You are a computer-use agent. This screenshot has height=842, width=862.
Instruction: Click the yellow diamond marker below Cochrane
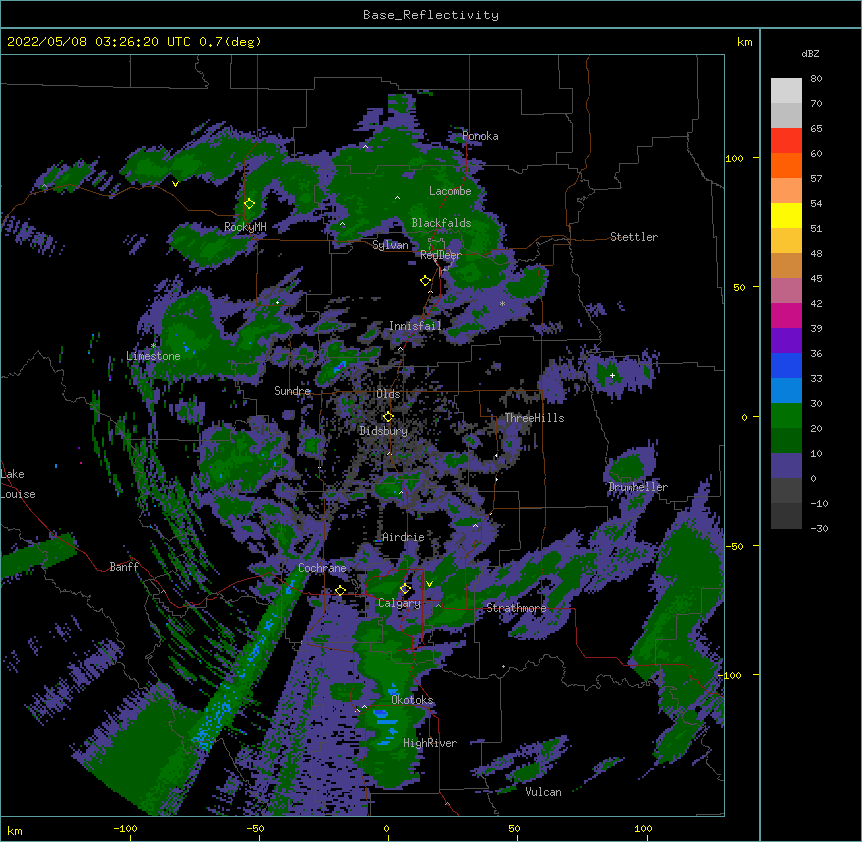click(x=340, y=590)
